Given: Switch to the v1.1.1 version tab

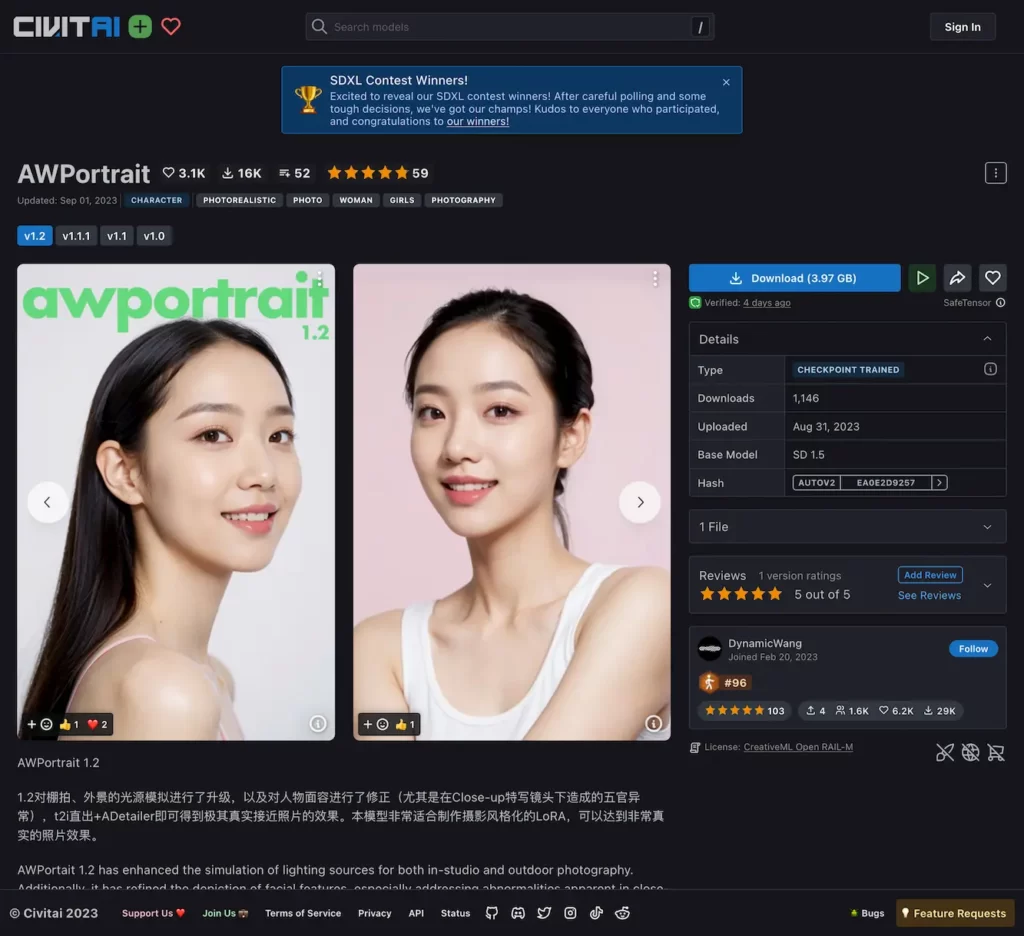Looking at the screenshot, I should 75,236.
